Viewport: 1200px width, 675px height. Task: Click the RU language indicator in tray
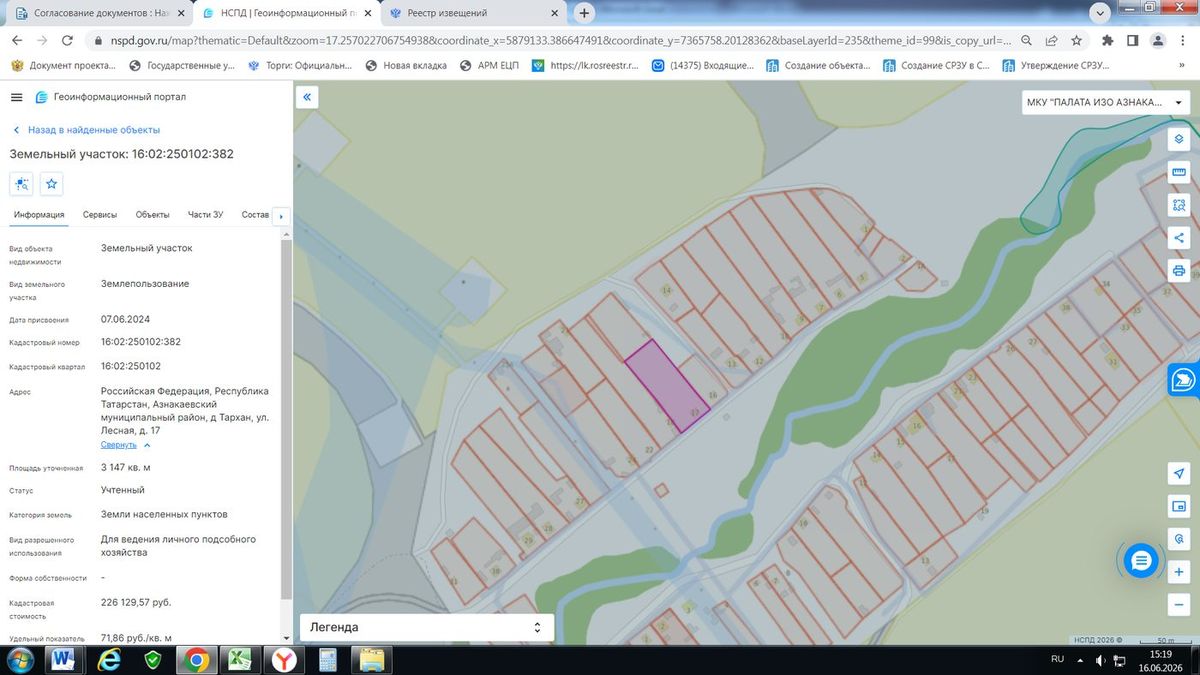[x=1058, y=660]
